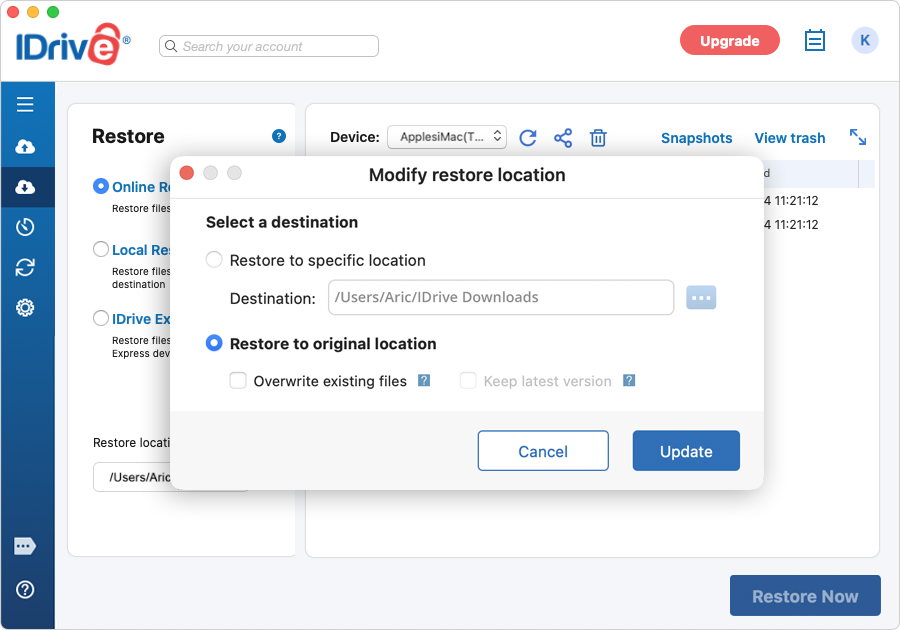
Task: Select Restore to original location radio
Action: tap(214, 343)
